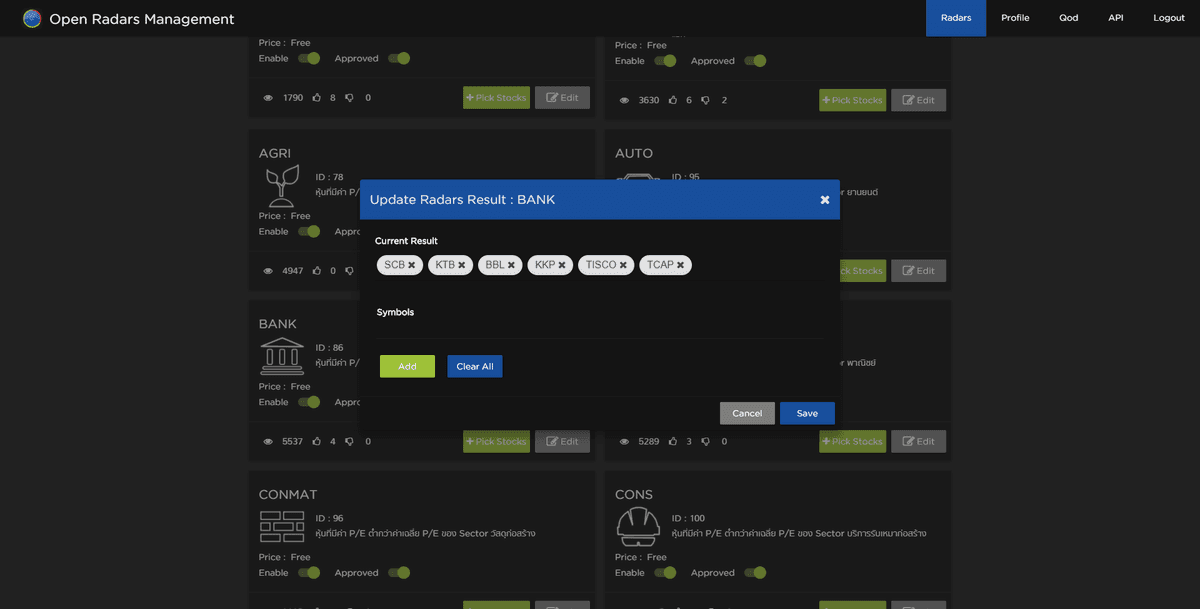Toggle Enable switch on CONMAT card
The height and width of the screenshot is (609, 1200).
pos(309,573)
